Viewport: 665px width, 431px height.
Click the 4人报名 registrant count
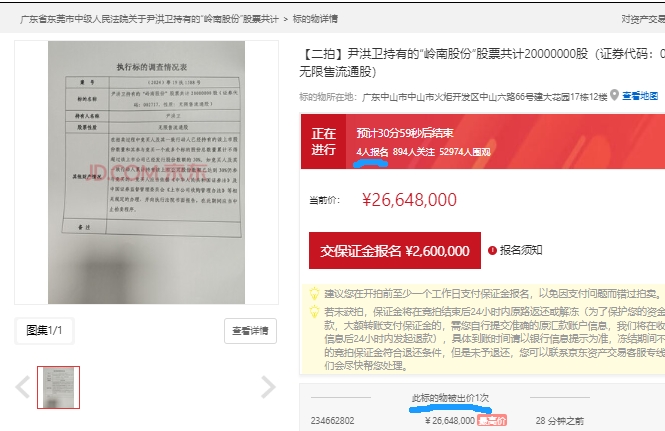[372, 152]
